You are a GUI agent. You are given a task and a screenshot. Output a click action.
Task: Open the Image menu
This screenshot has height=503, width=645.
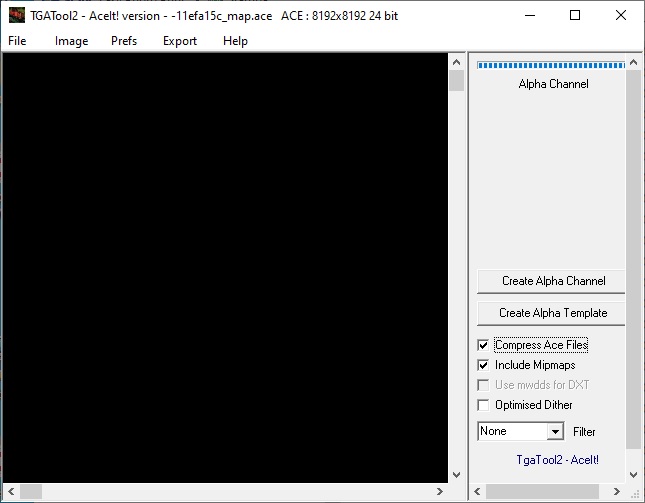pyautogui.click(x=71, y=41)
